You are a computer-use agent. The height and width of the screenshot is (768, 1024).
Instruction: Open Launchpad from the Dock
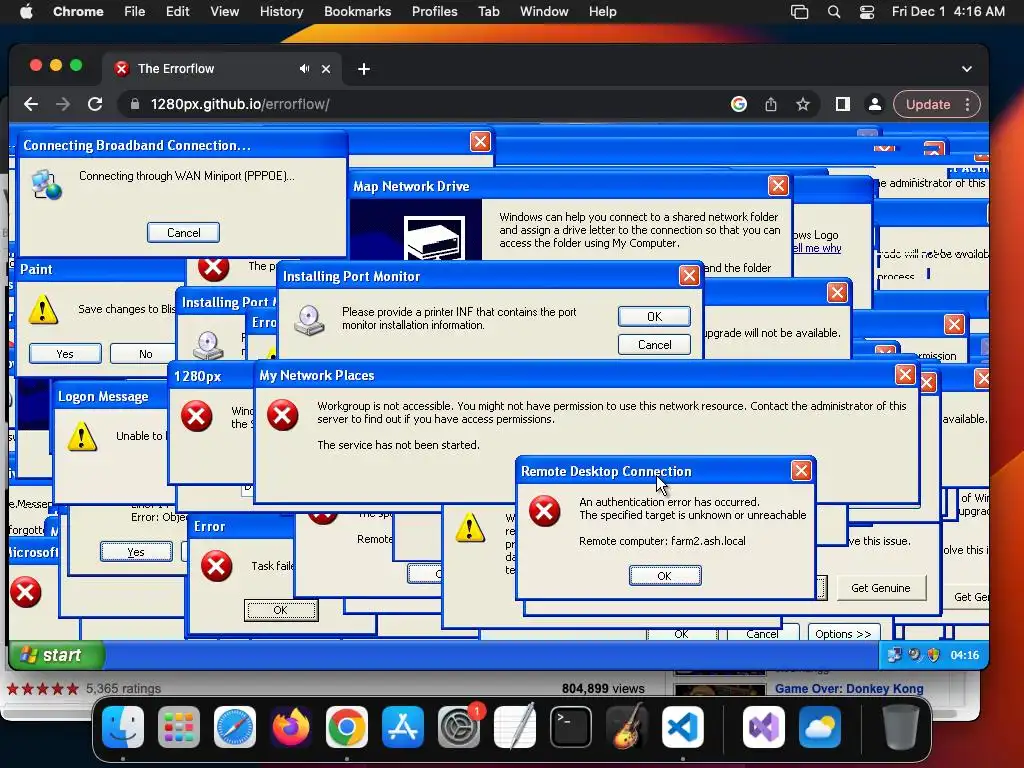(179, 727)
